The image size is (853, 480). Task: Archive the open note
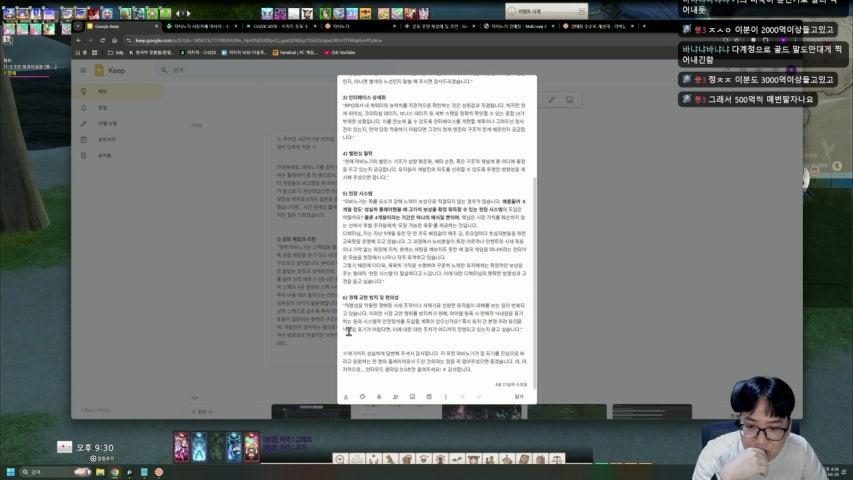click(429, 396)
